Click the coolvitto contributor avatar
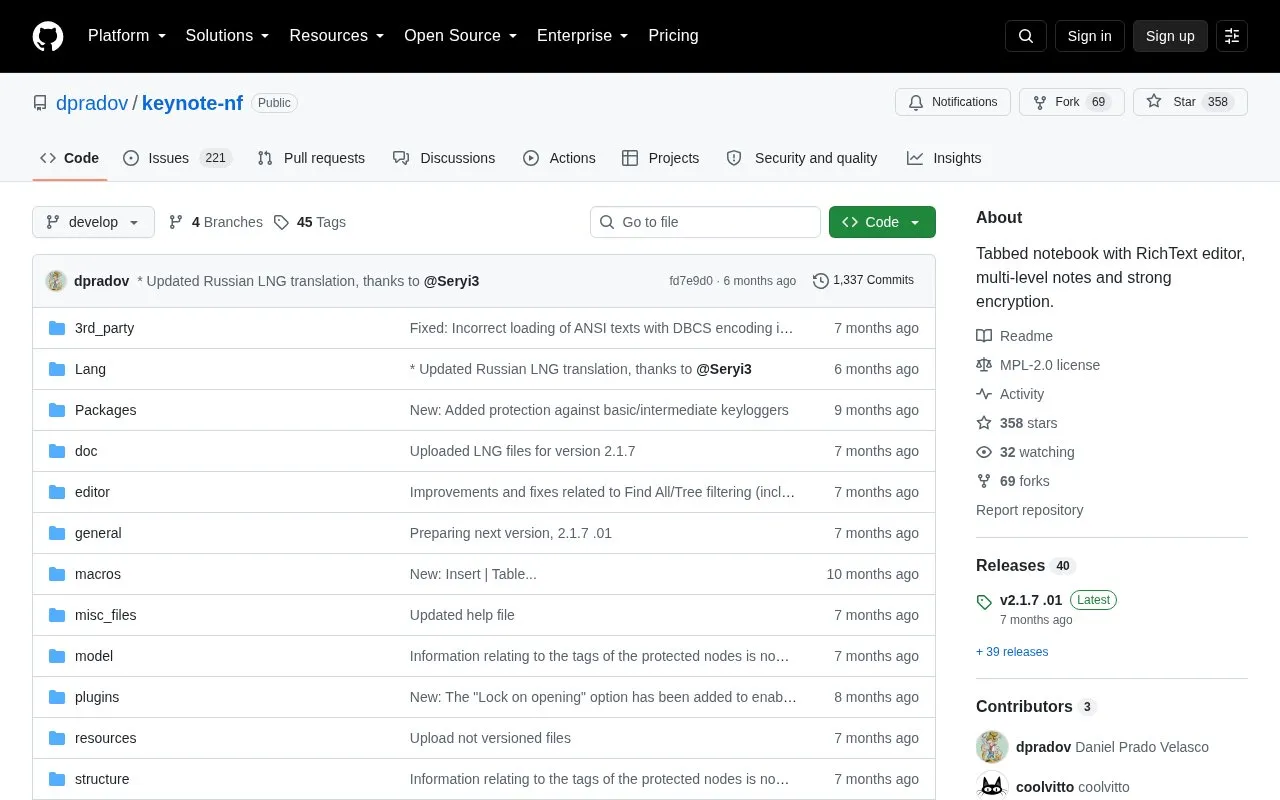This screenshot has width=1280, height=800. (x=992, y=787)
